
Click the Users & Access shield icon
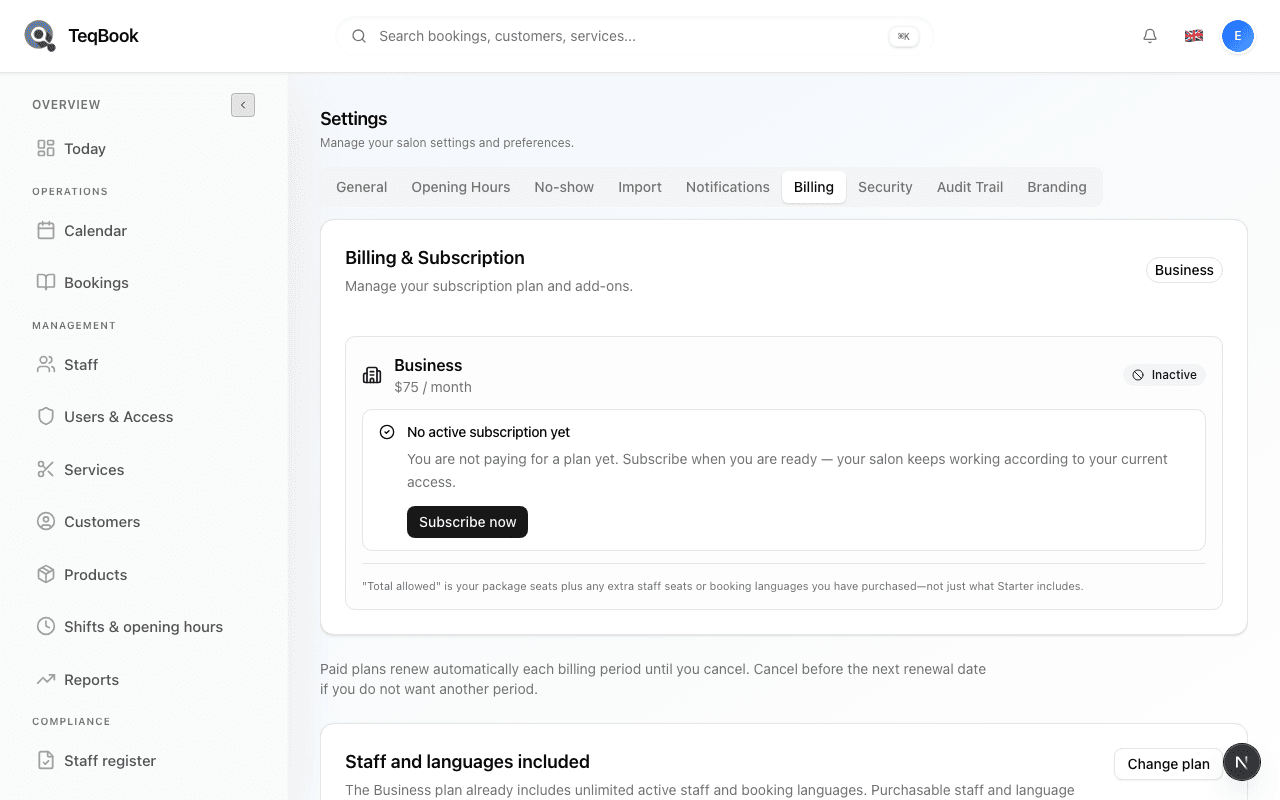point(46,417)
